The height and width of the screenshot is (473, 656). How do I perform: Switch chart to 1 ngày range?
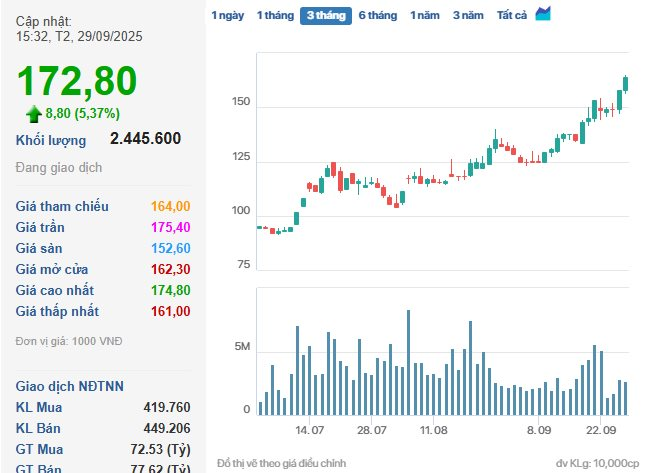(x=228, y=15)
